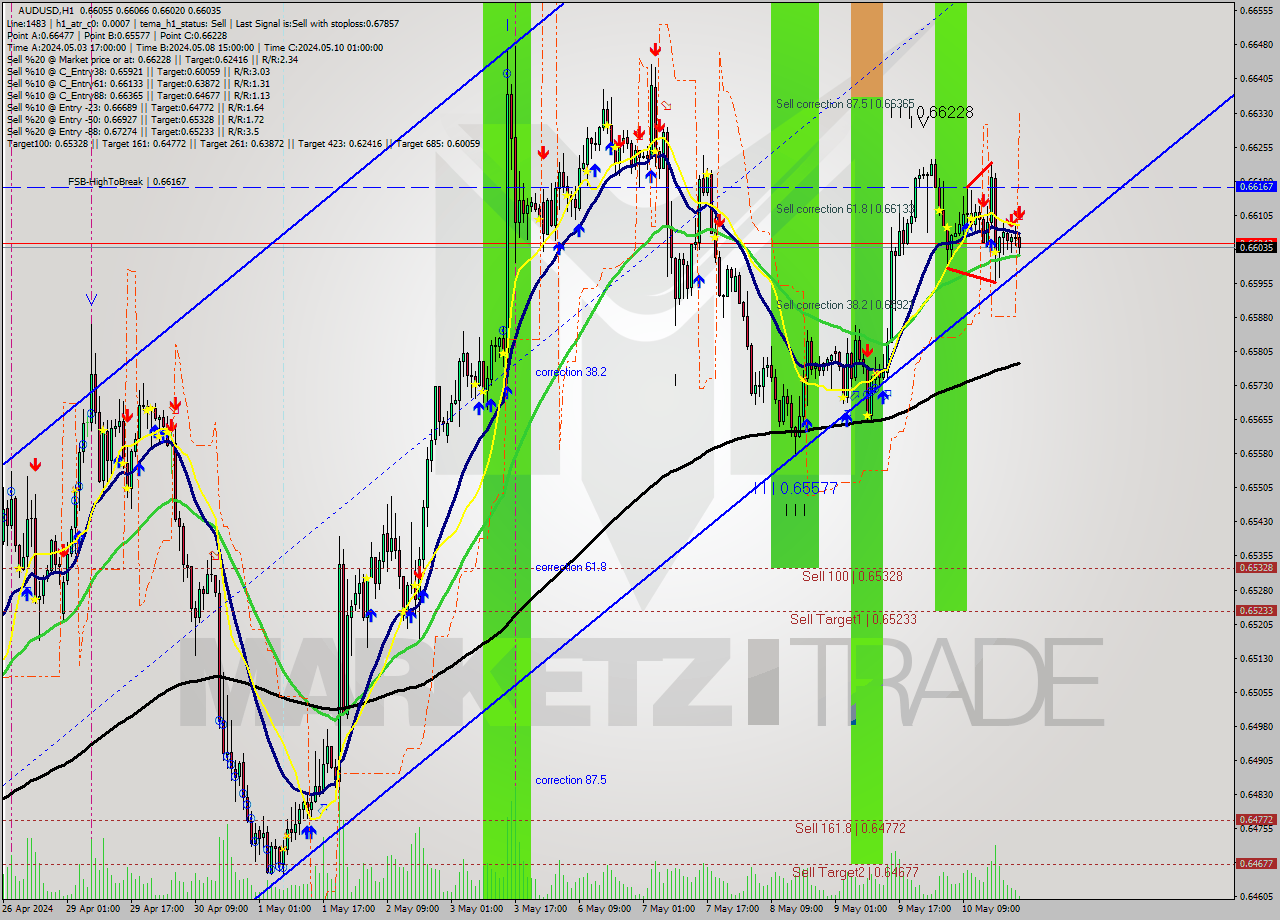Screen dimensions: 1280x920
Task: Click the 6 May 09:00 time label
Action: click(605, 909)
